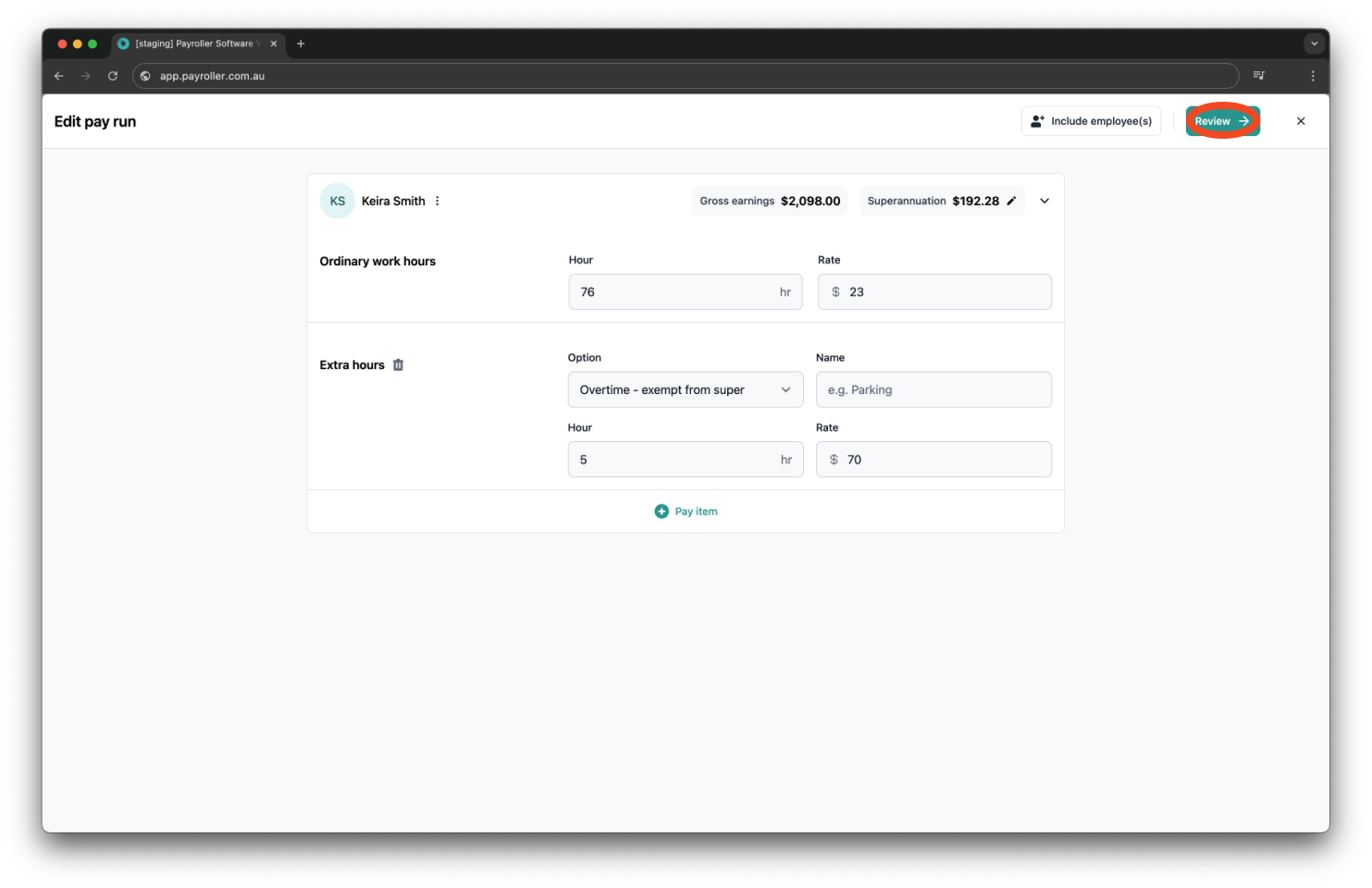This screenshot has width=1372, height=888.
Task: Open Include employee(s) dialog
Action: click(1091, 121)
